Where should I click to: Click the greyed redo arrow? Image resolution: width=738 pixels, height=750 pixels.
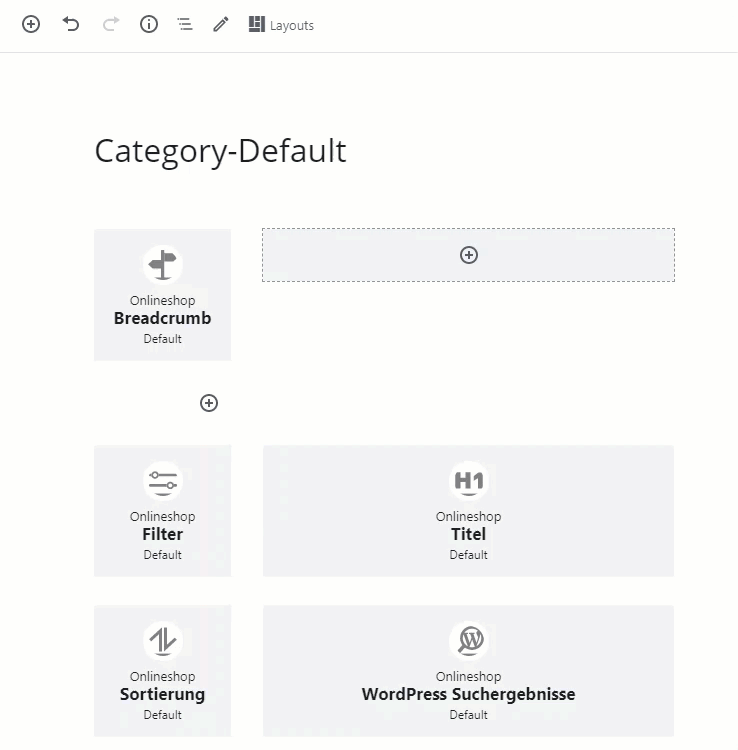111,24
